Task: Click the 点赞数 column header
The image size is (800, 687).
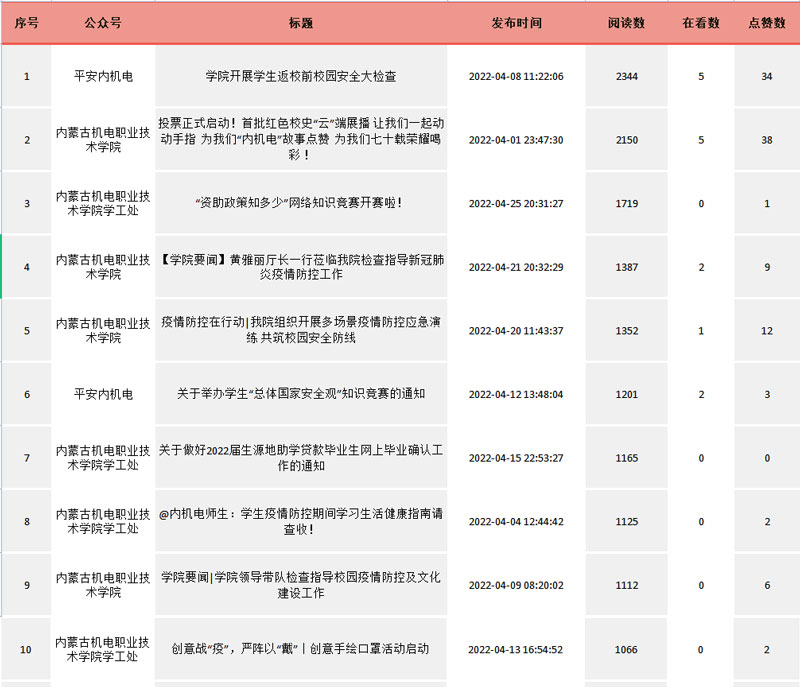Action: pos(767,22)
